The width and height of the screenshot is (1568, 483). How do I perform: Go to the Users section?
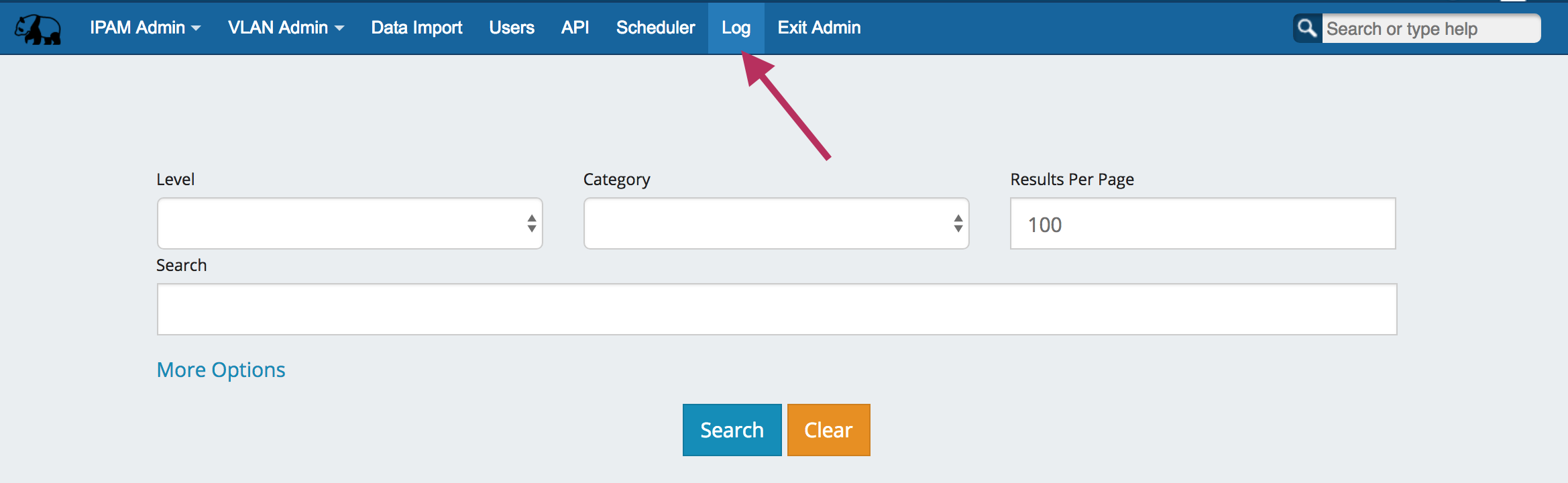[x=512, y=28]
